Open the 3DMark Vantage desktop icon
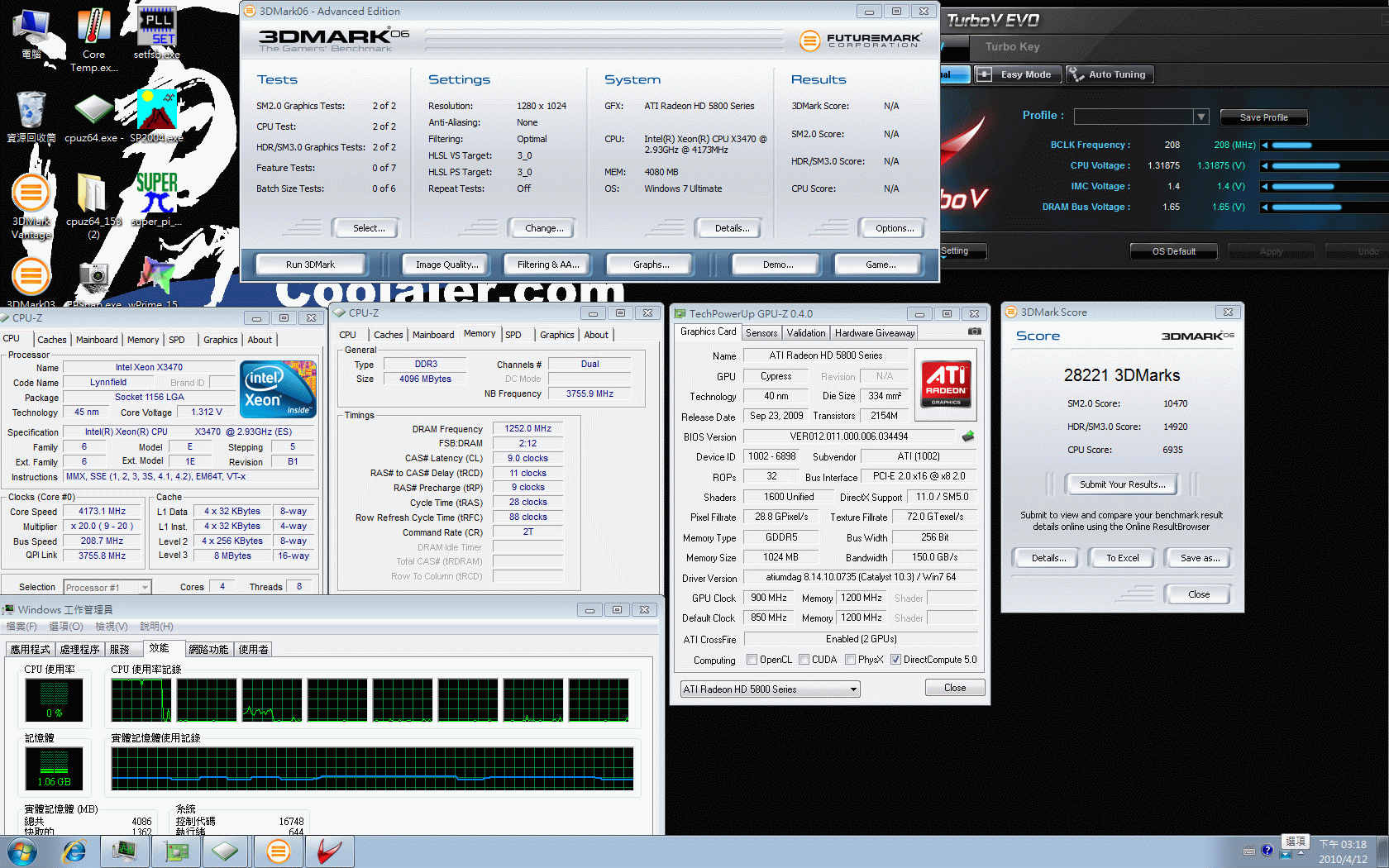This screenshot has height=868, width=1389. tap(31, 207)
